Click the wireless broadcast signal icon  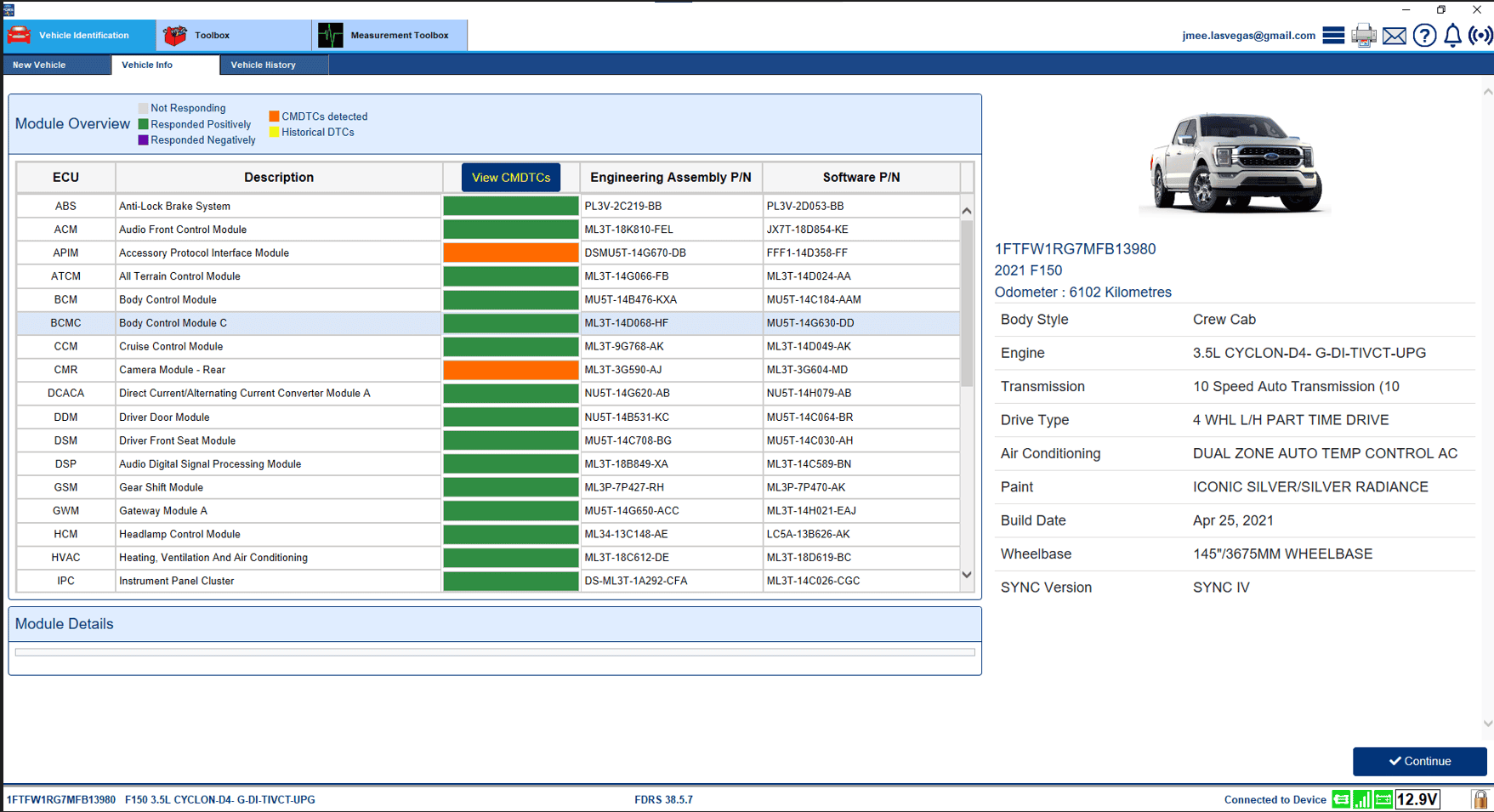coord(1480,36)
